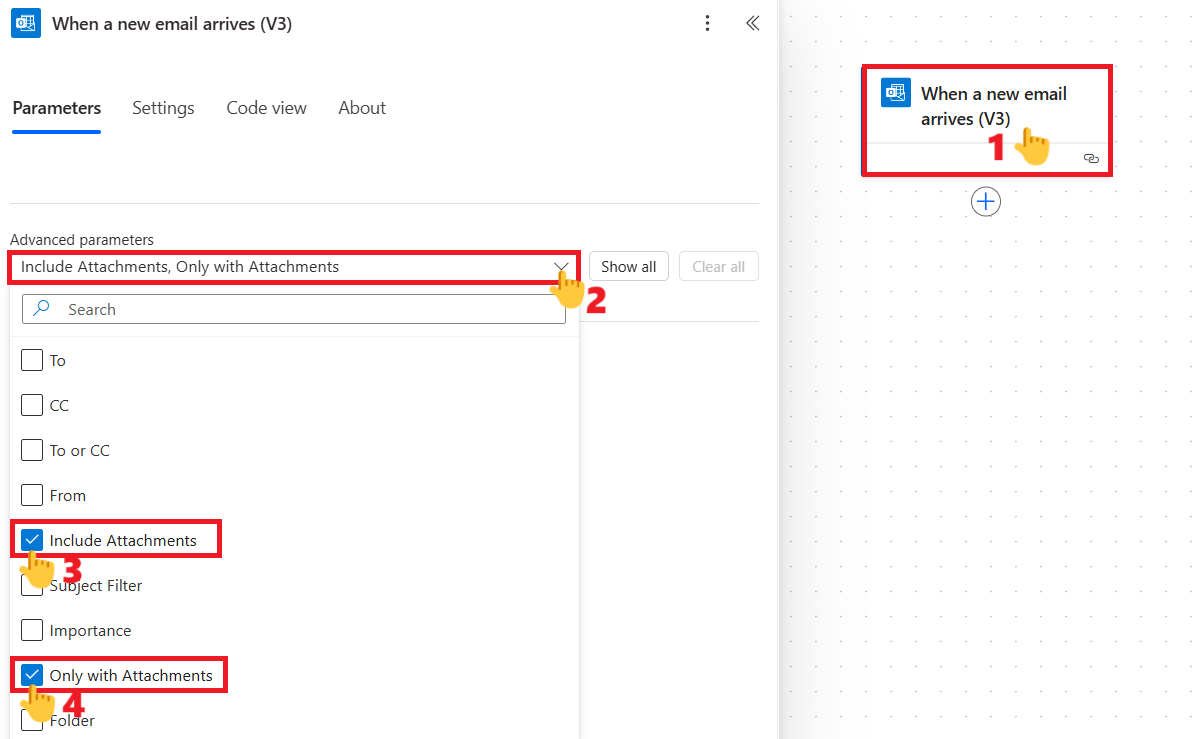Collapse the panel with double chevron icon
Screen dimensions: 1197x739
click(x=752, y=23)
